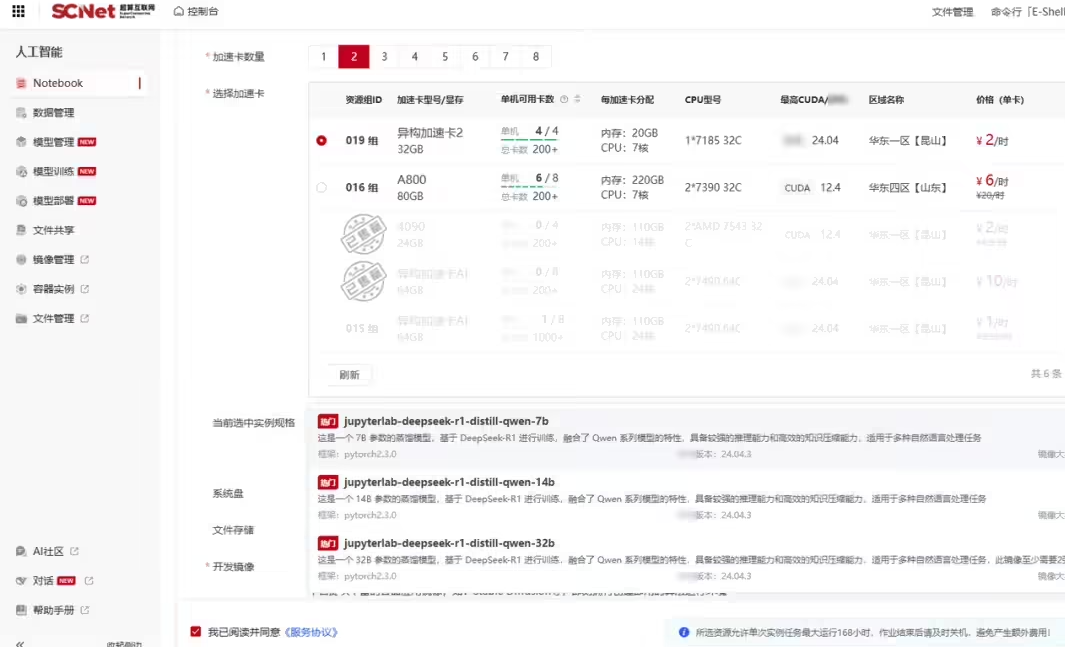The width and height of the screenshot is (1065, 647).
Task: Click 系统盘 label
Action: pyautogui.click(x=228, y=494)
